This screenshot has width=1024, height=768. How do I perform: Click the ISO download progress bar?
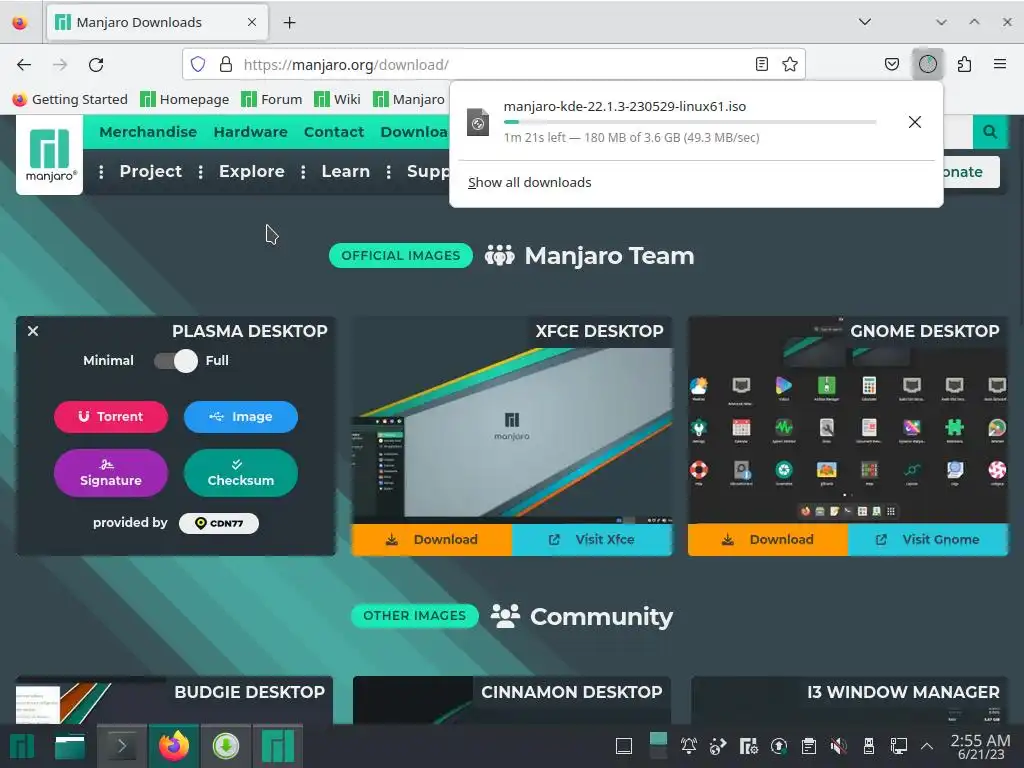point(690,122)
